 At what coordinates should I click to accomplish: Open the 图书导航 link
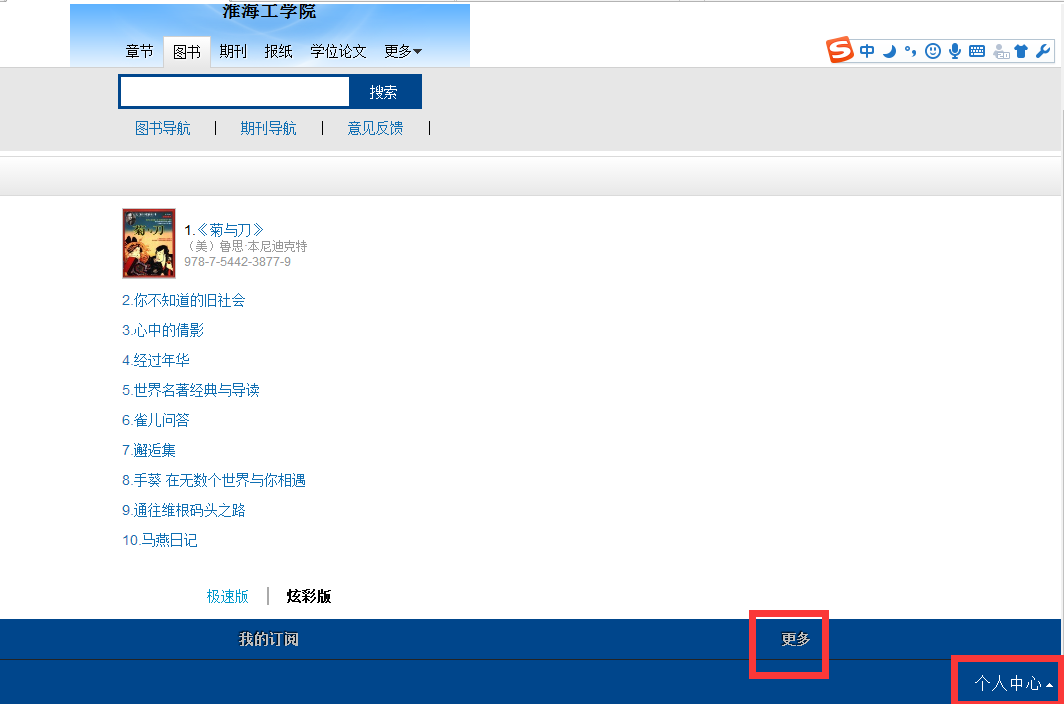point(162,128)
